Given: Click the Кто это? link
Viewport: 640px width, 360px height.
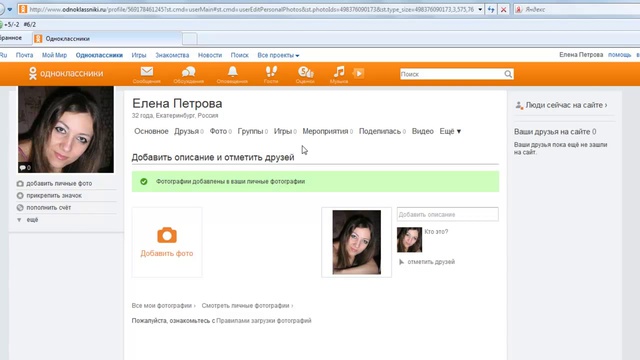Looking at the screenshot, I should coord(436,232).
